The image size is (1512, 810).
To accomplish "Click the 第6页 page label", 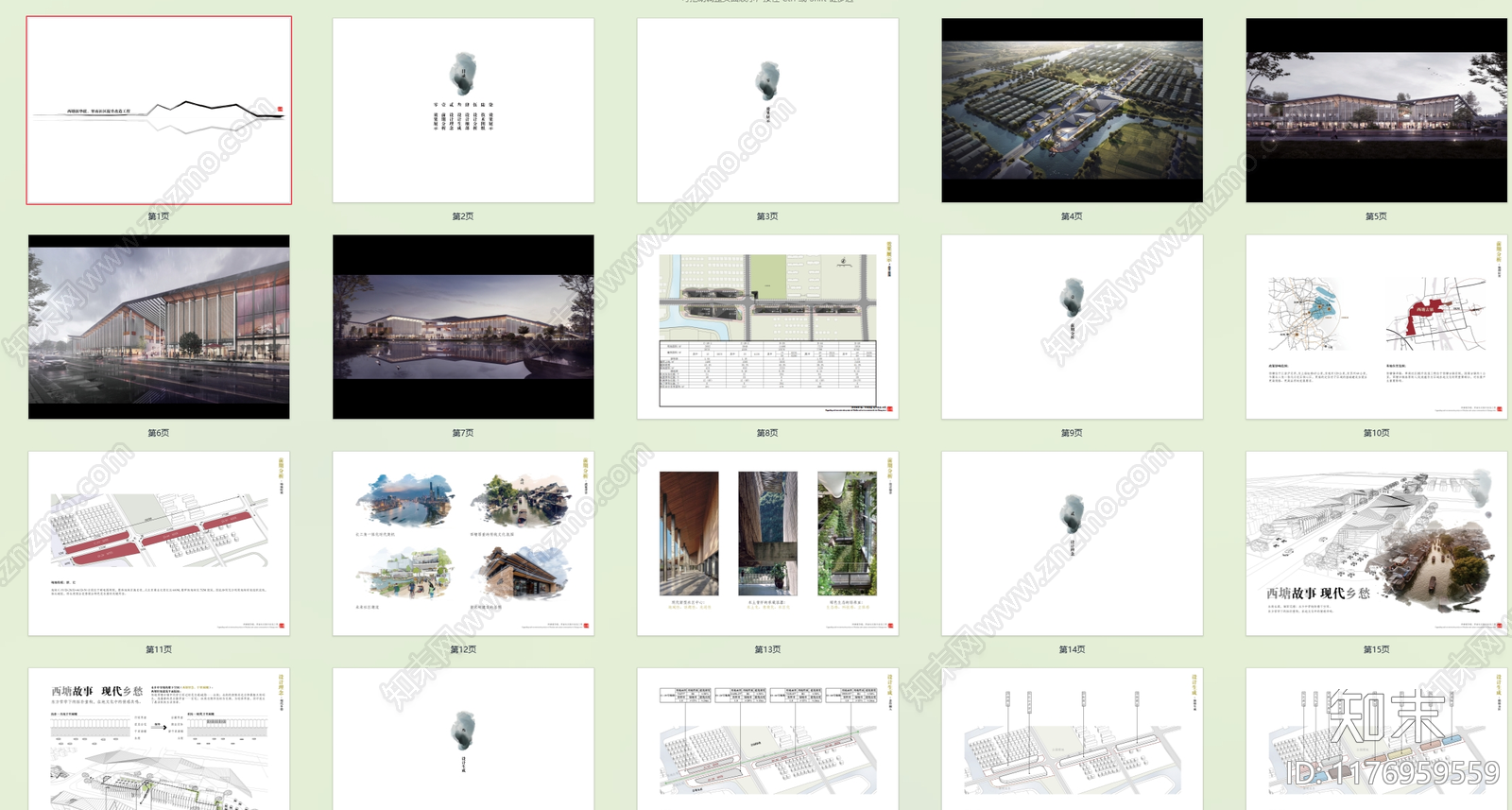I will click(x=159, y=433).
